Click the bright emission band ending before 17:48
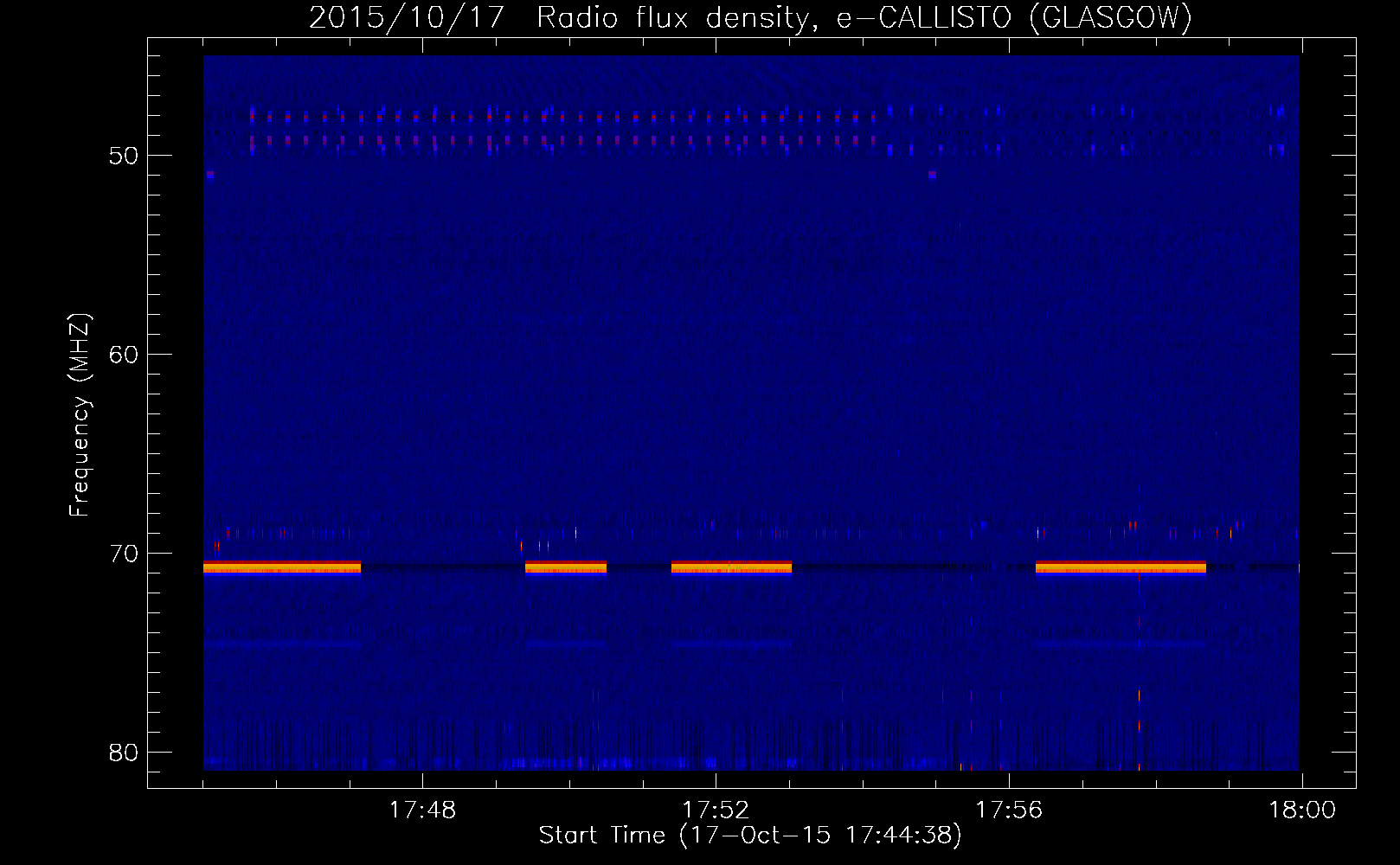Viewport: 1400px width, 865px height. [x=282, y=567]
